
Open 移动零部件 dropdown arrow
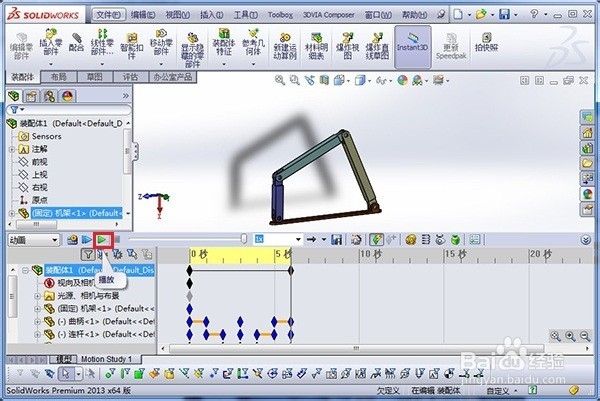click(x=161, y=64)
